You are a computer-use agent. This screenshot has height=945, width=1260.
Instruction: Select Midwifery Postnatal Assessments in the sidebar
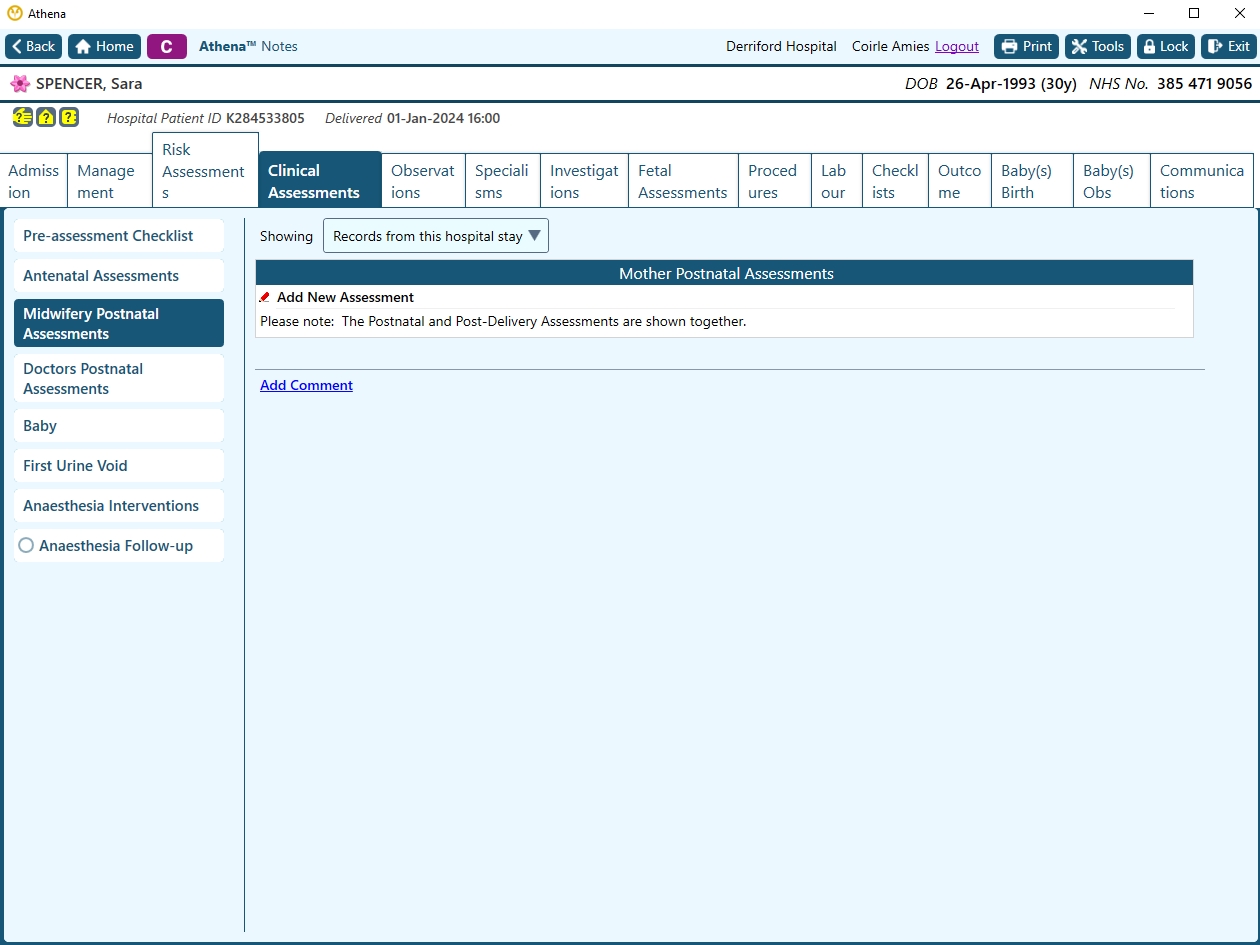(x=119, y=323)
